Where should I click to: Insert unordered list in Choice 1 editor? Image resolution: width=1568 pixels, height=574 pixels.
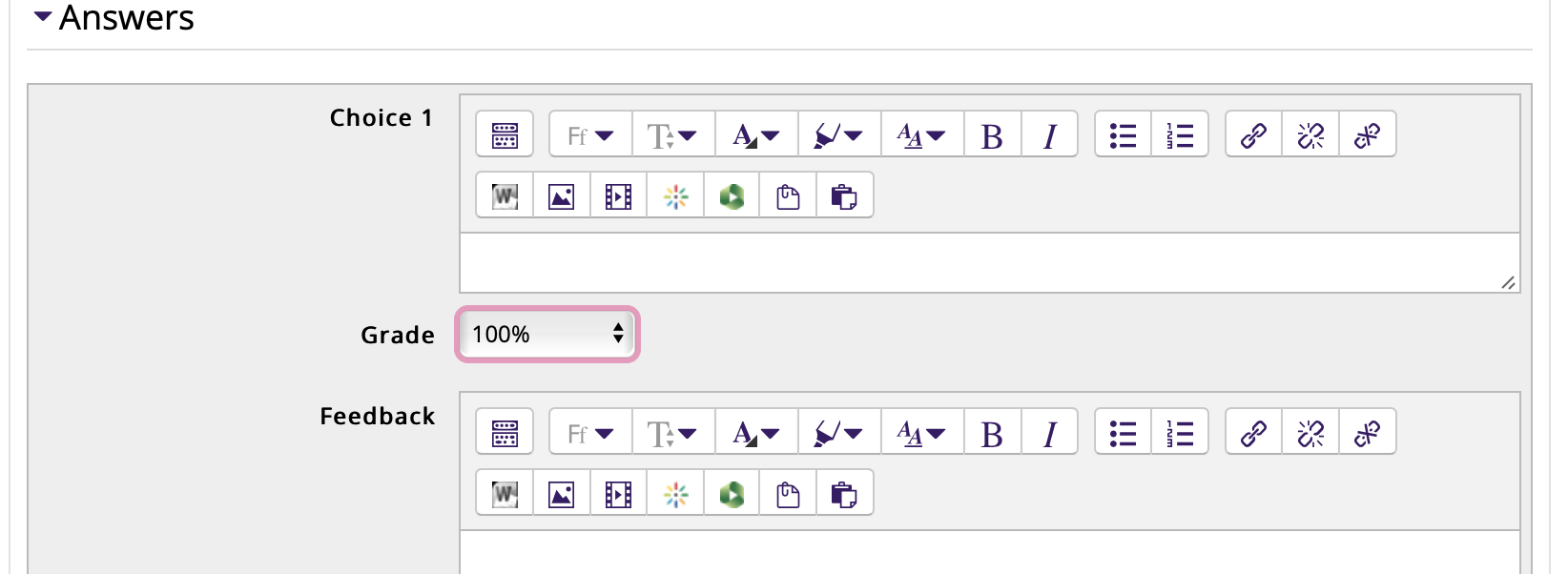1124,134
